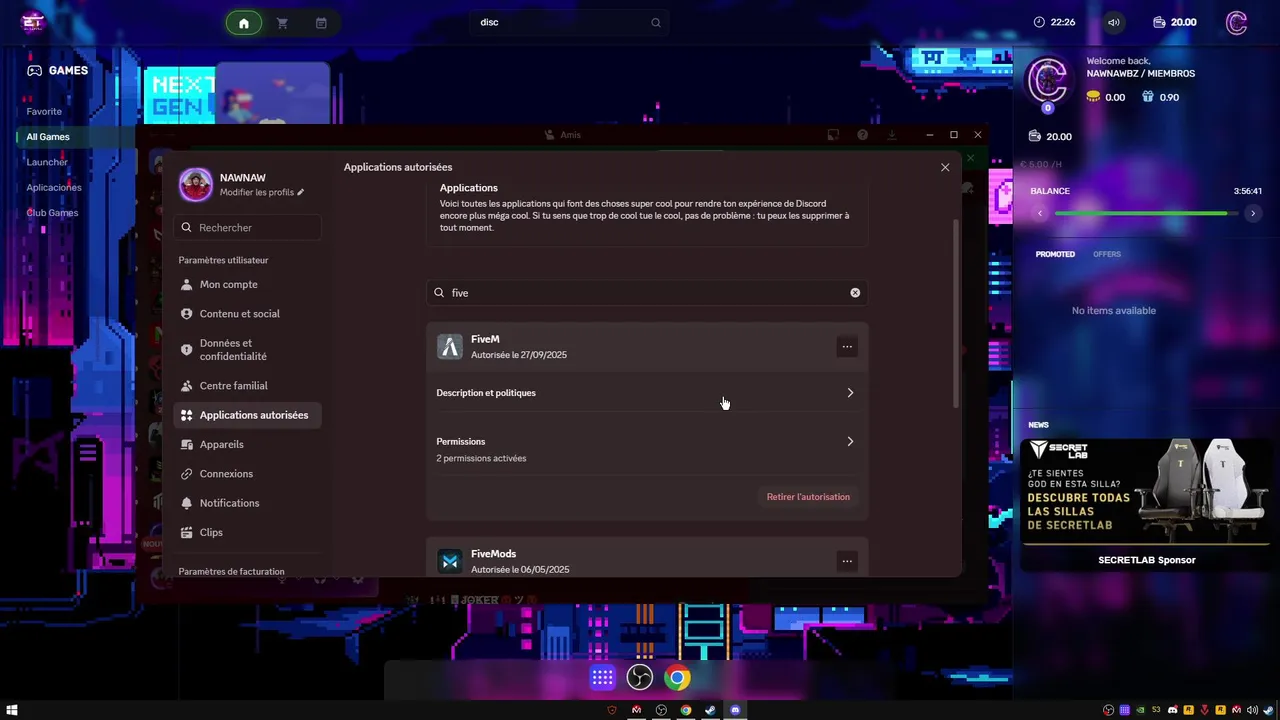Open Mon compte settings

247,285
